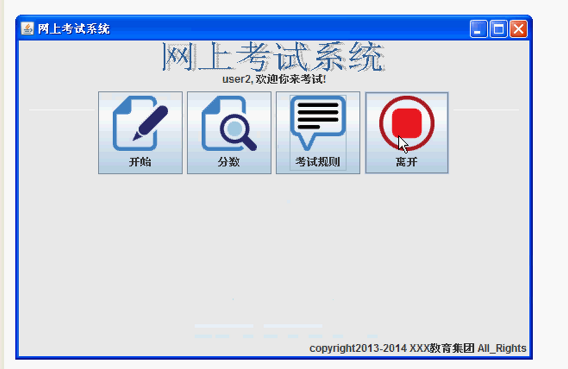Click the 离开 red stop button
This screenshot has height=369, width=568.
click(407, 133)
